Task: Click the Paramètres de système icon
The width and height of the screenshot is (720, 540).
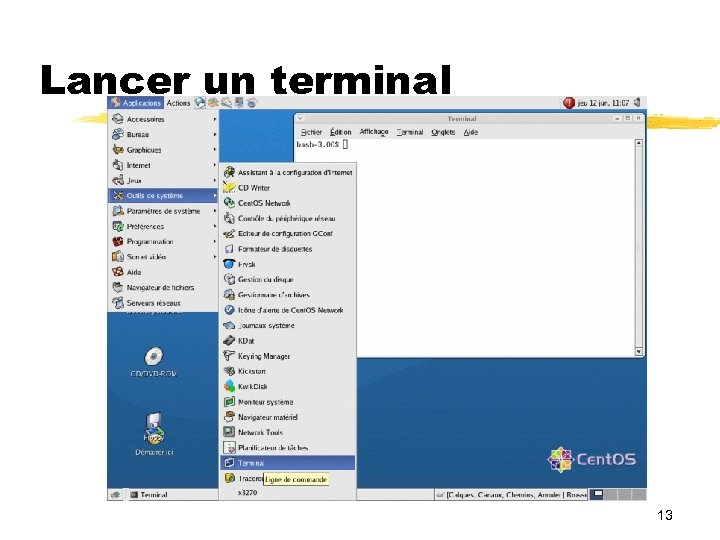Action: [118, 211]
